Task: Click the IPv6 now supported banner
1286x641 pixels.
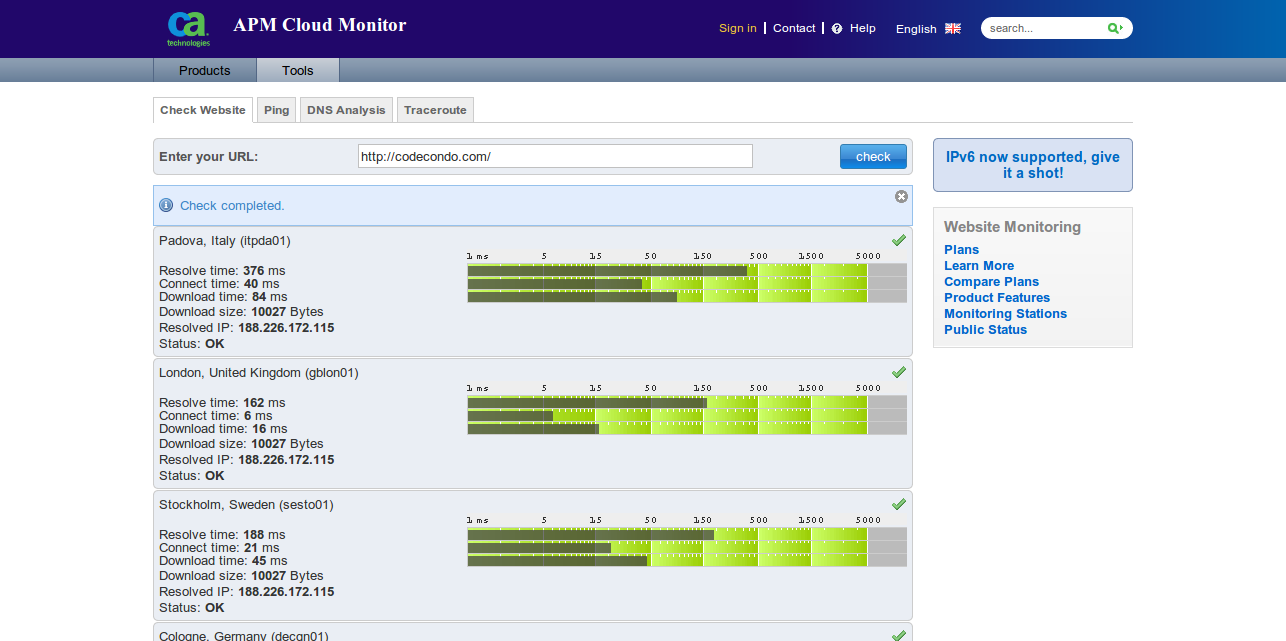Action: pos(1033,165)
